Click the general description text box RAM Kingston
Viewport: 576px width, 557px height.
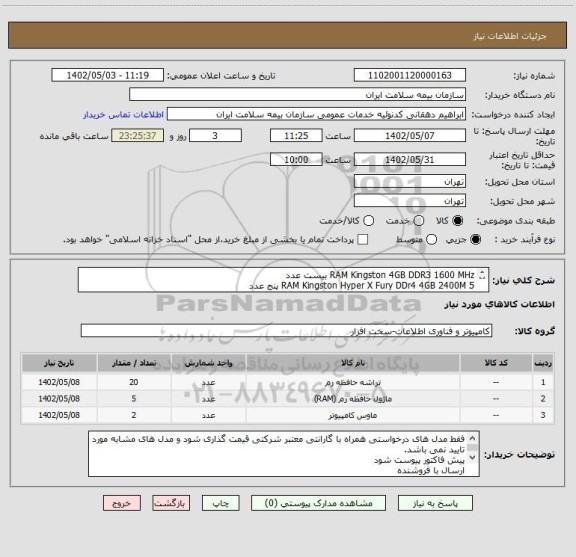[x=283, y=280]
